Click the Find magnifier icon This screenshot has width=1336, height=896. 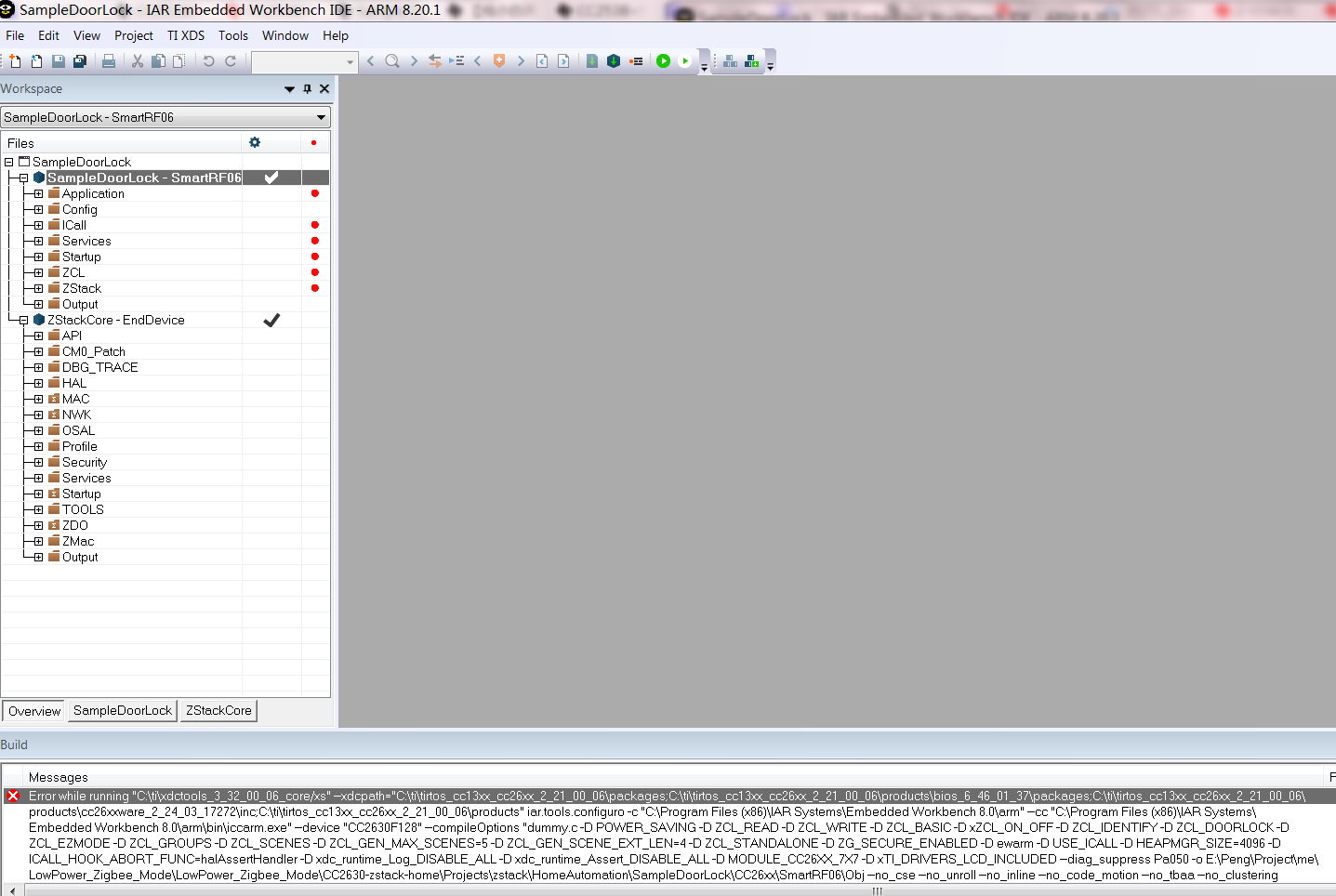click(x=392, y=61)
